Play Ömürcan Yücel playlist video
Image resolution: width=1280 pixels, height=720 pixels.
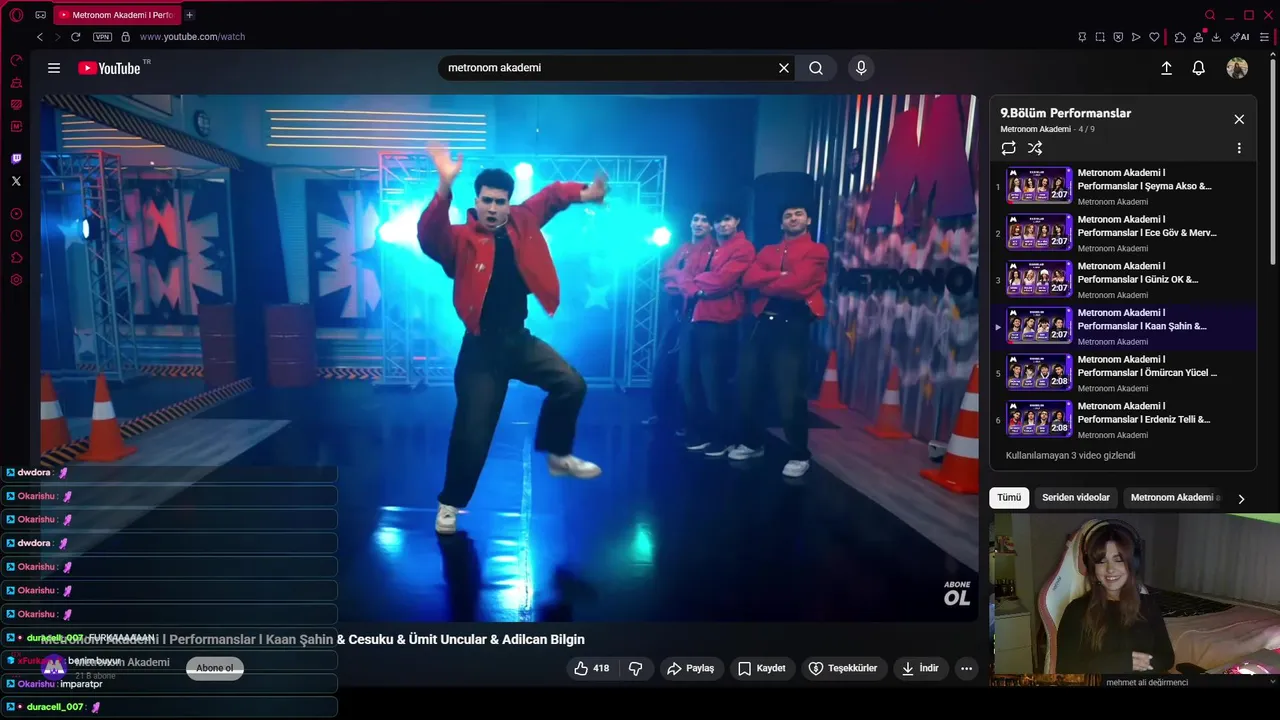[1124, 373]
